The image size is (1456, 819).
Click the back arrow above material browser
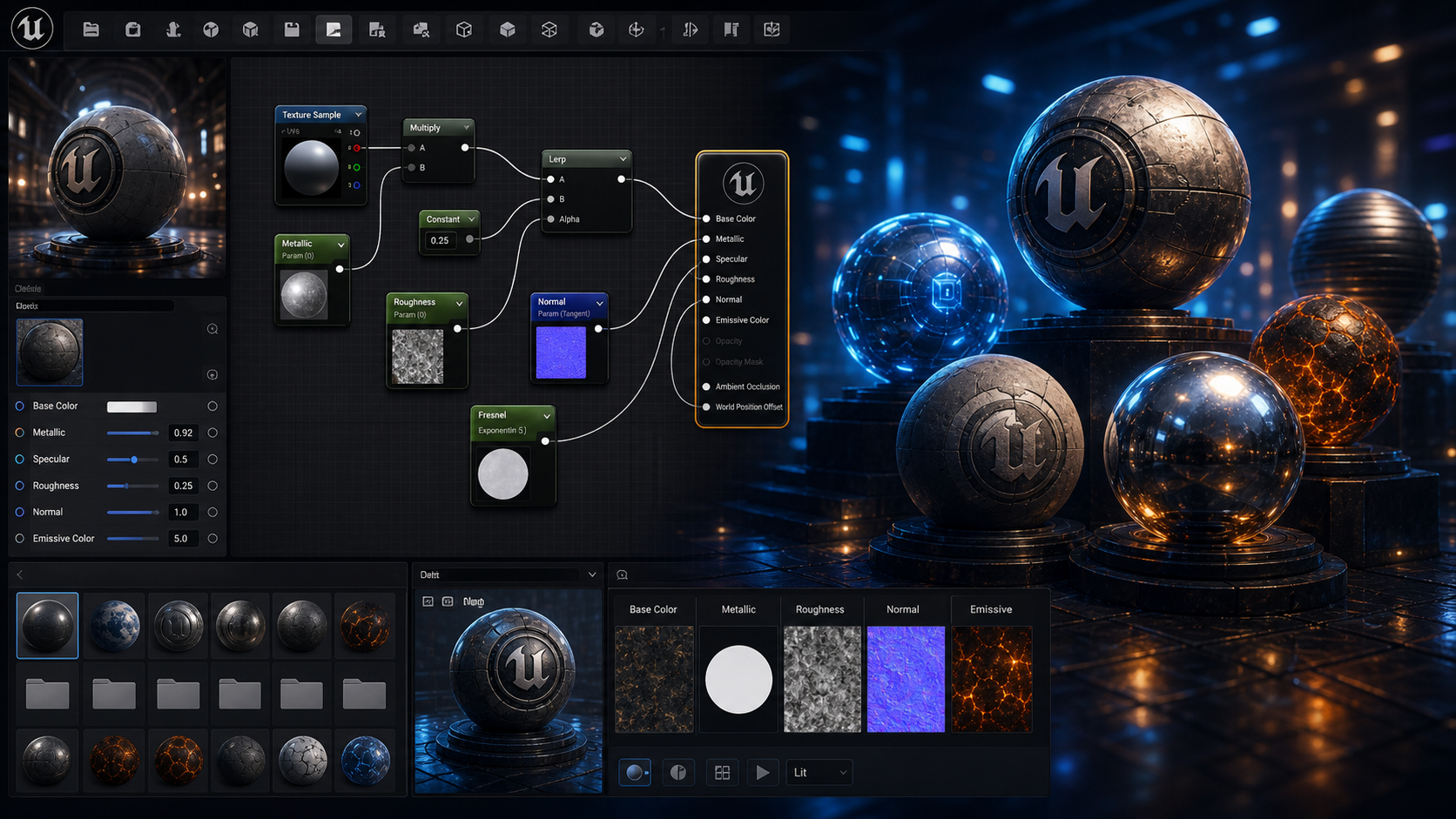pyautogui.click(x=20, y=574)
